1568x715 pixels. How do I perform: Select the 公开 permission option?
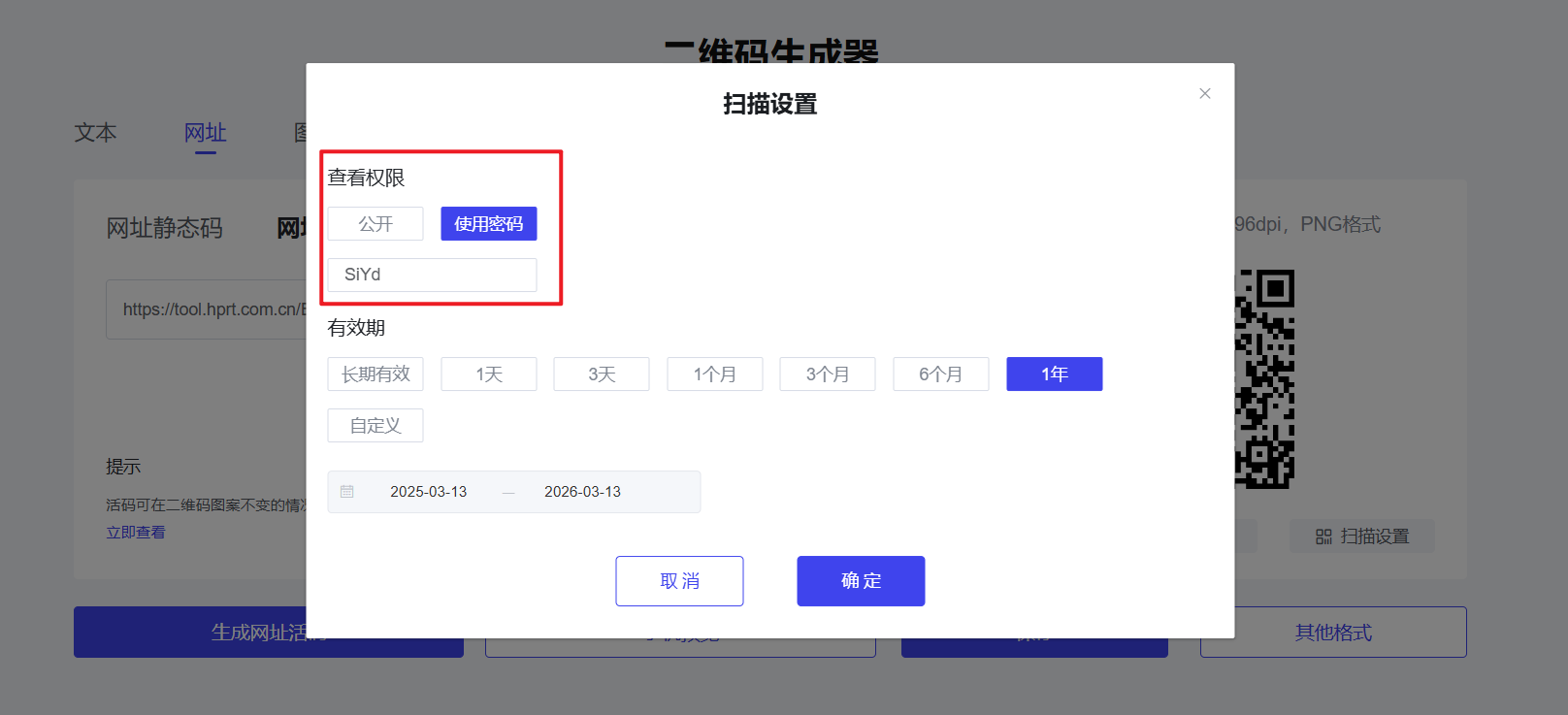376,224
